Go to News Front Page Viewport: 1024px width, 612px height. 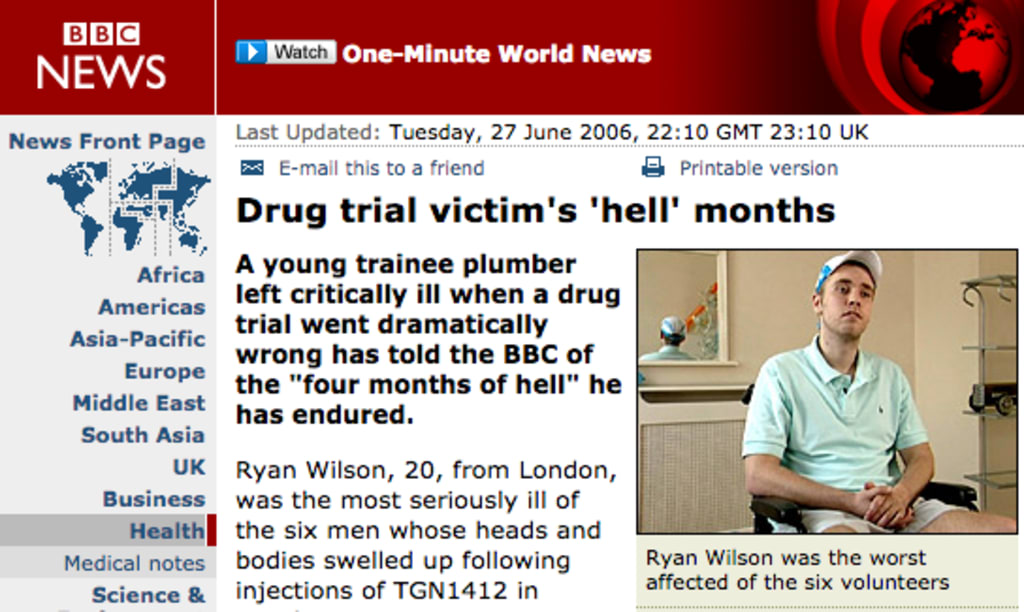point(107,141)
